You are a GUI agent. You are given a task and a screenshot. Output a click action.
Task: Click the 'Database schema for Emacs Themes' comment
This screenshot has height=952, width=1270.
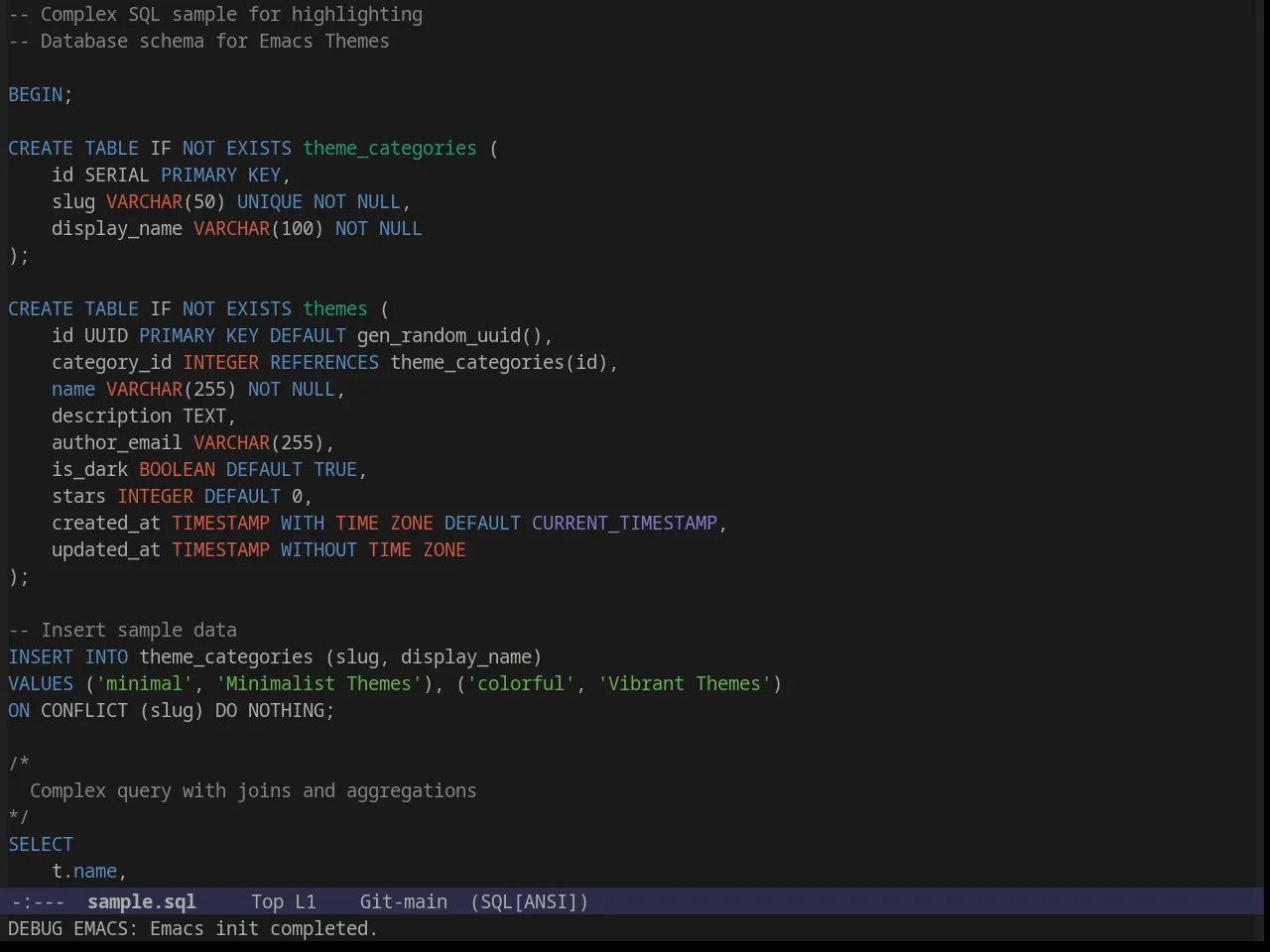pyautogui.click(x=198, y=41)
